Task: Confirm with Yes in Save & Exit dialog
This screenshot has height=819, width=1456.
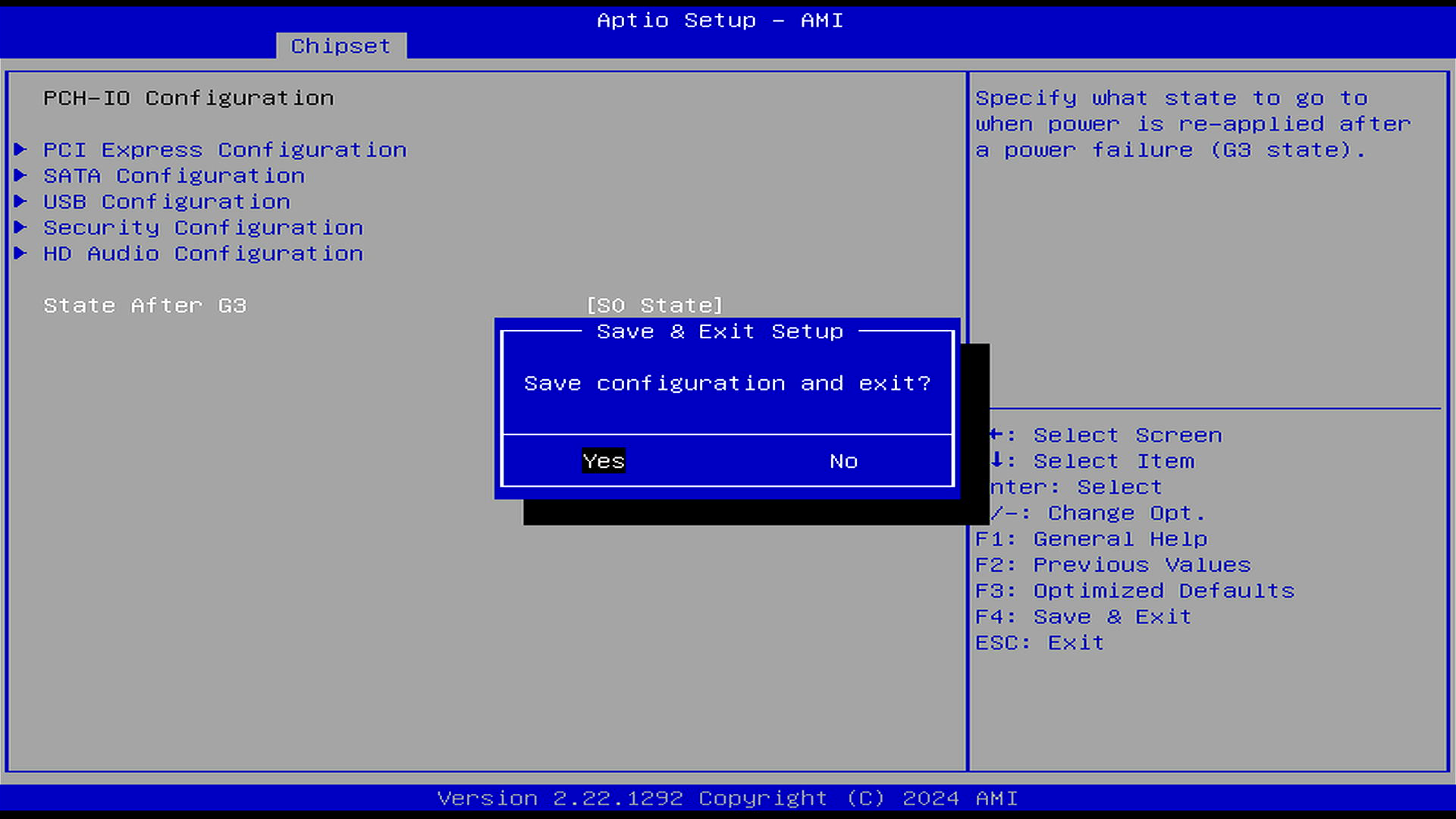Action: point(604,461)
